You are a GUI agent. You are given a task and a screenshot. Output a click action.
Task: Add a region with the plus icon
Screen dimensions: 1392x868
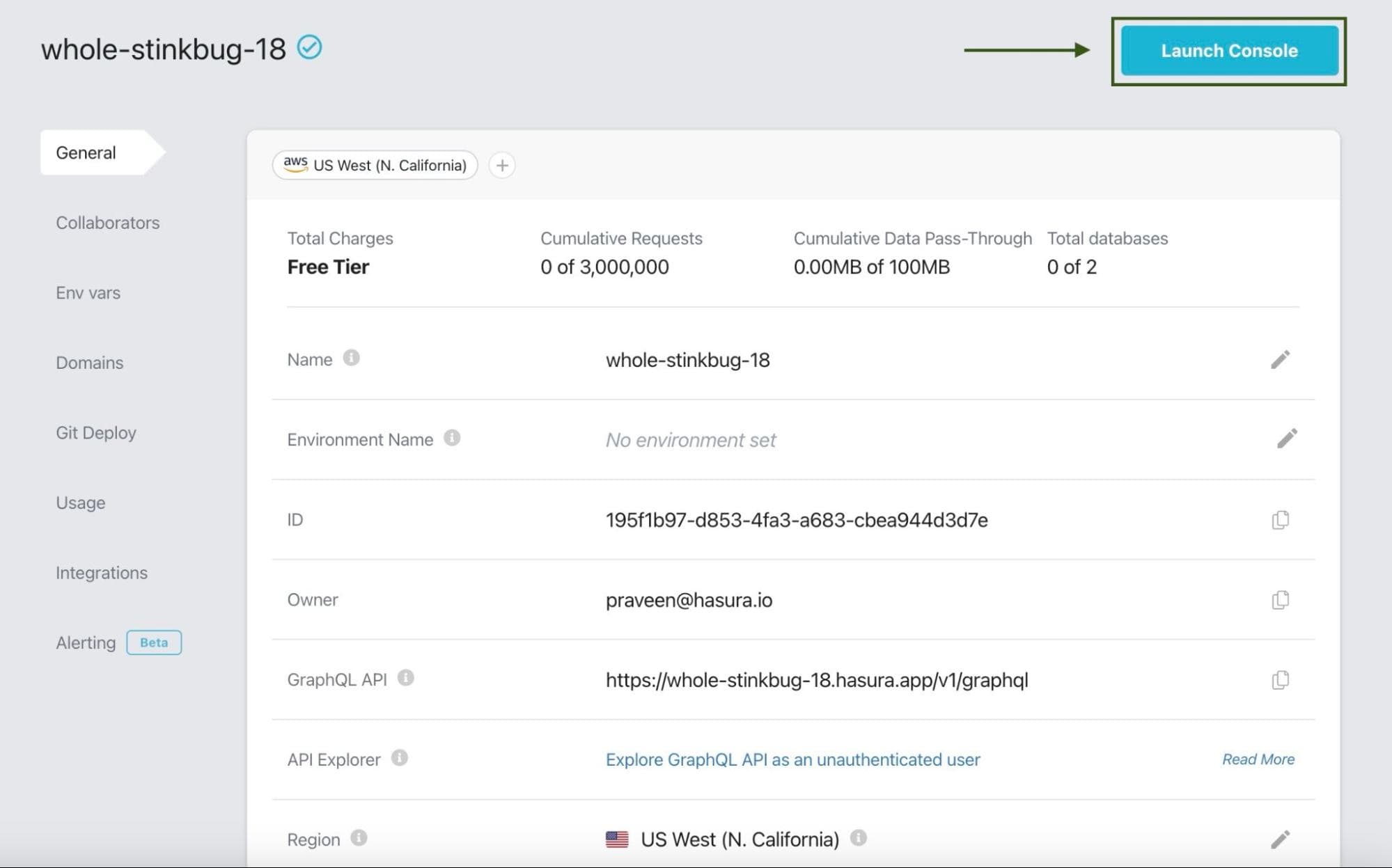[x=502, y=166]
